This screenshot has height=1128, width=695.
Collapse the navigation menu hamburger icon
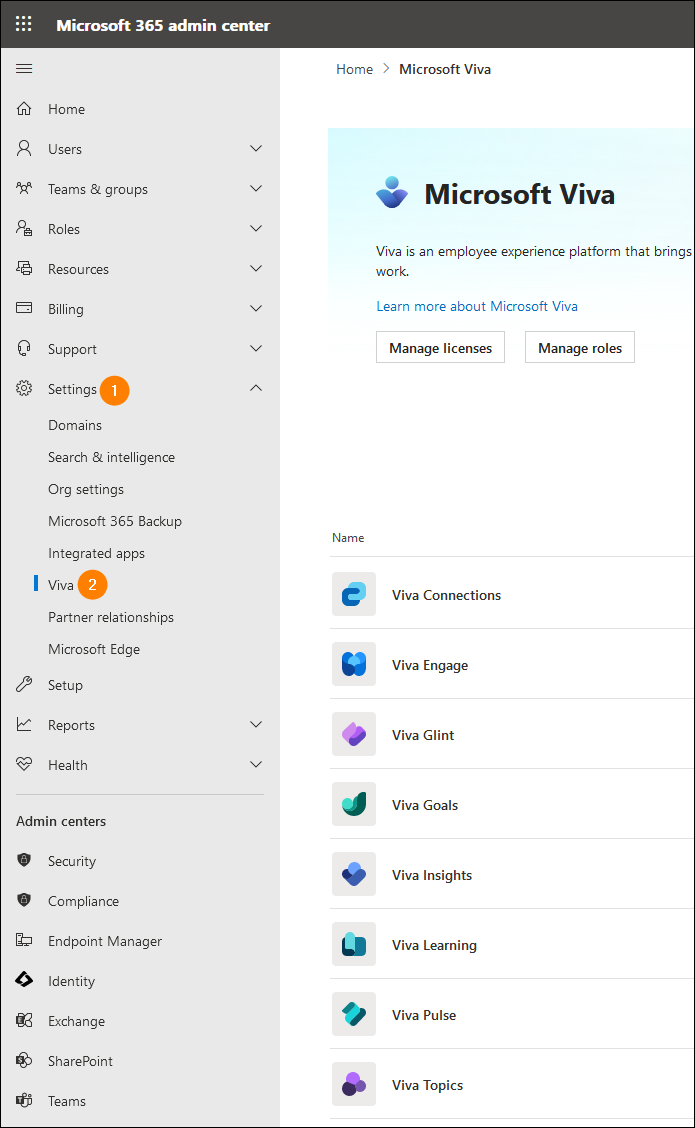[x=24, y=68]
